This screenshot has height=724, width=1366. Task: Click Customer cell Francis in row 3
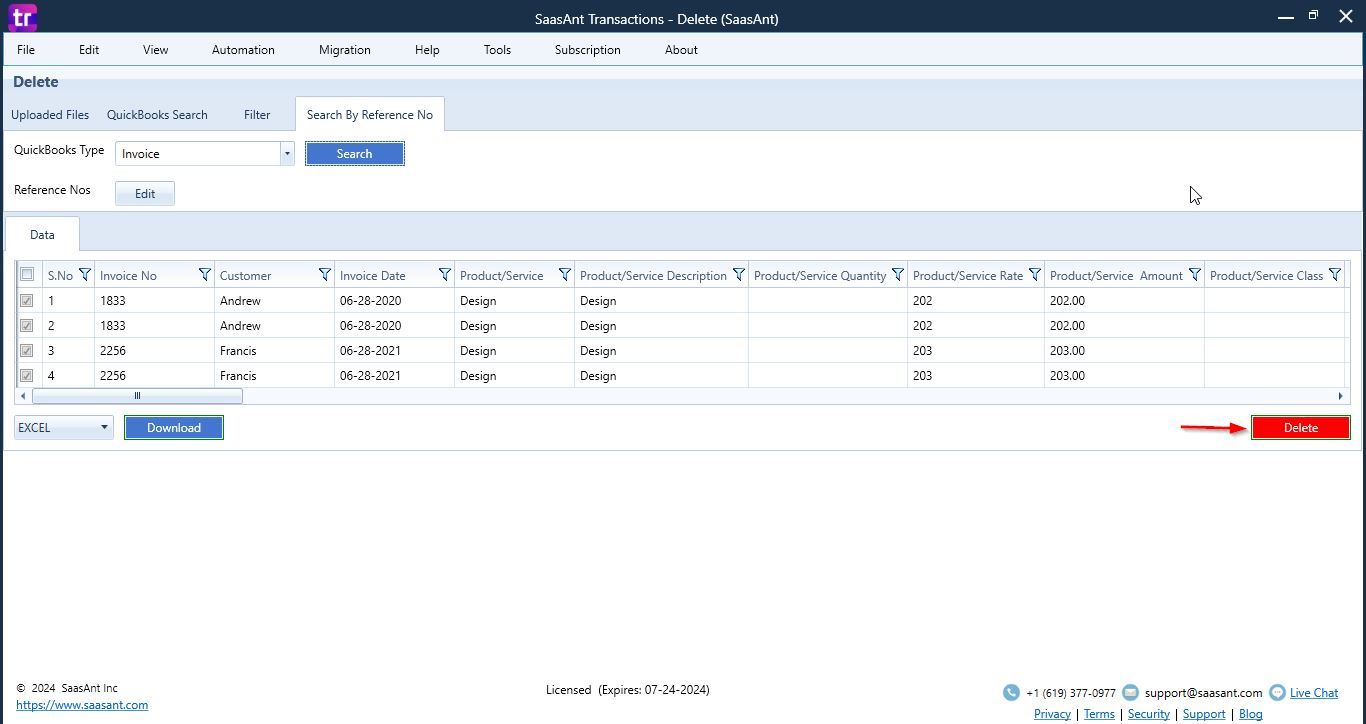pyautogui.click(x=275, y=350)
